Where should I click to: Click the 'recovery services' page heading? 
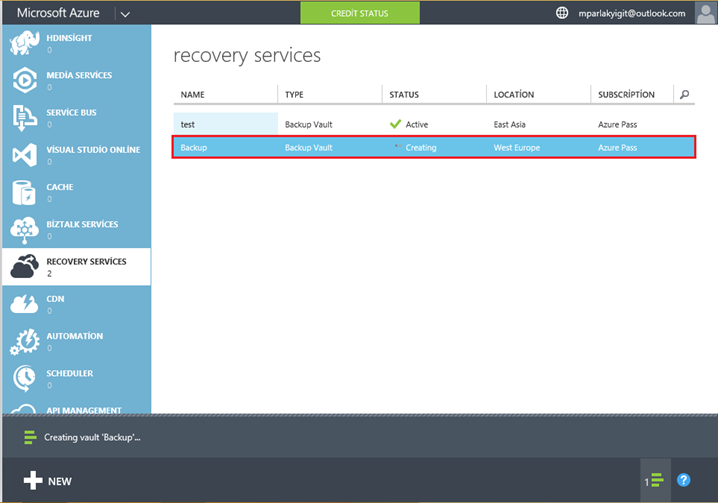point(247,55)
